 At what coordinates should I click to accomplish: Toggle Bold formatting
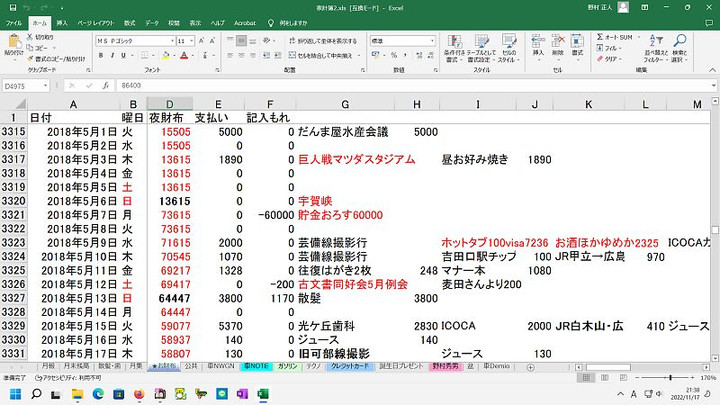coord(99,56)
